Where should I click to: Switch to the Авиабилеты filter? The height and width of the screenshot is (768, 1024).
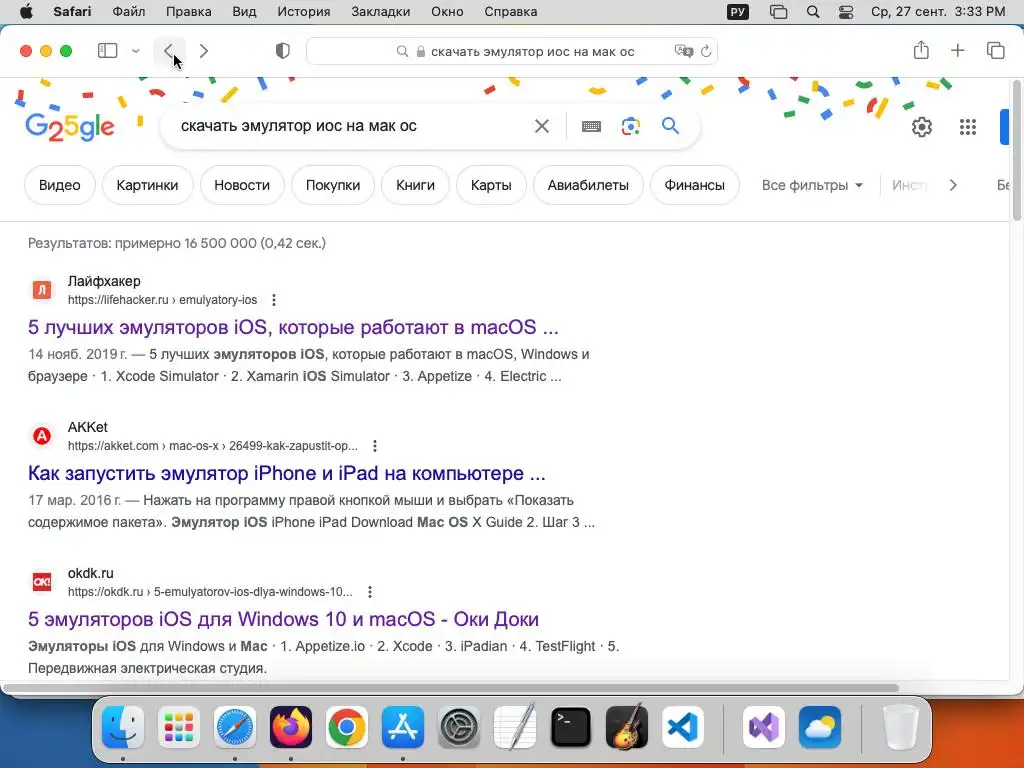click(588, 185)
